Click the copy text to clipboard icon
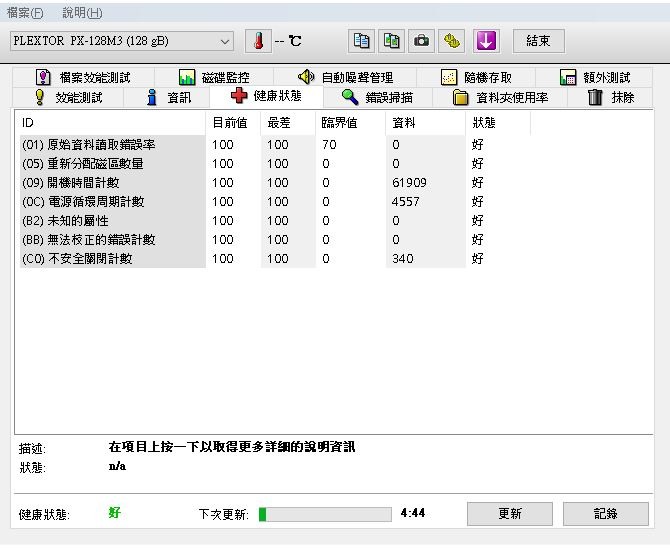The image size is (670, 549). (x=361, y=41)
